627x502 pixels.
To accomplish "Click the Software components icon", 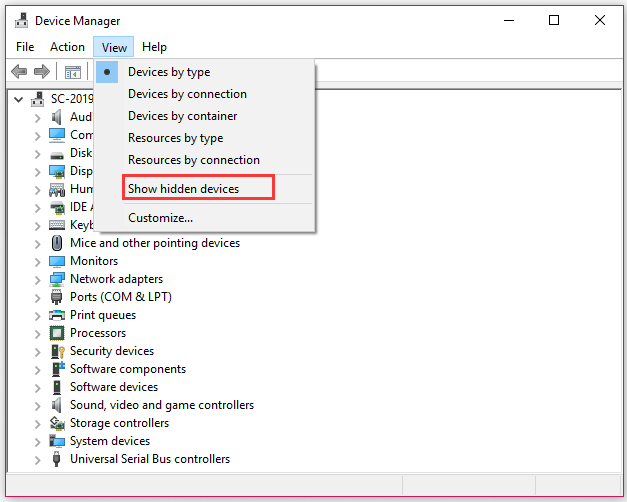I will click(58, 369).
